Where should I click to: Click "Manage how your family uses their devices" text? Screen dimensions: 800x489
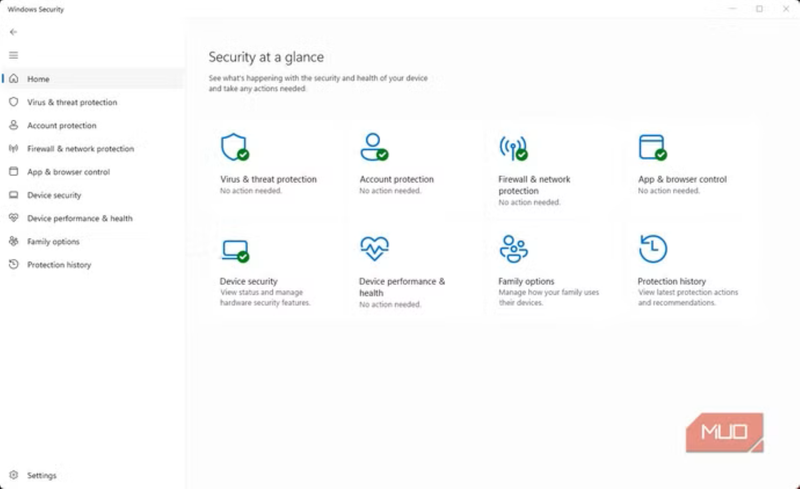[x=549, y=298]
